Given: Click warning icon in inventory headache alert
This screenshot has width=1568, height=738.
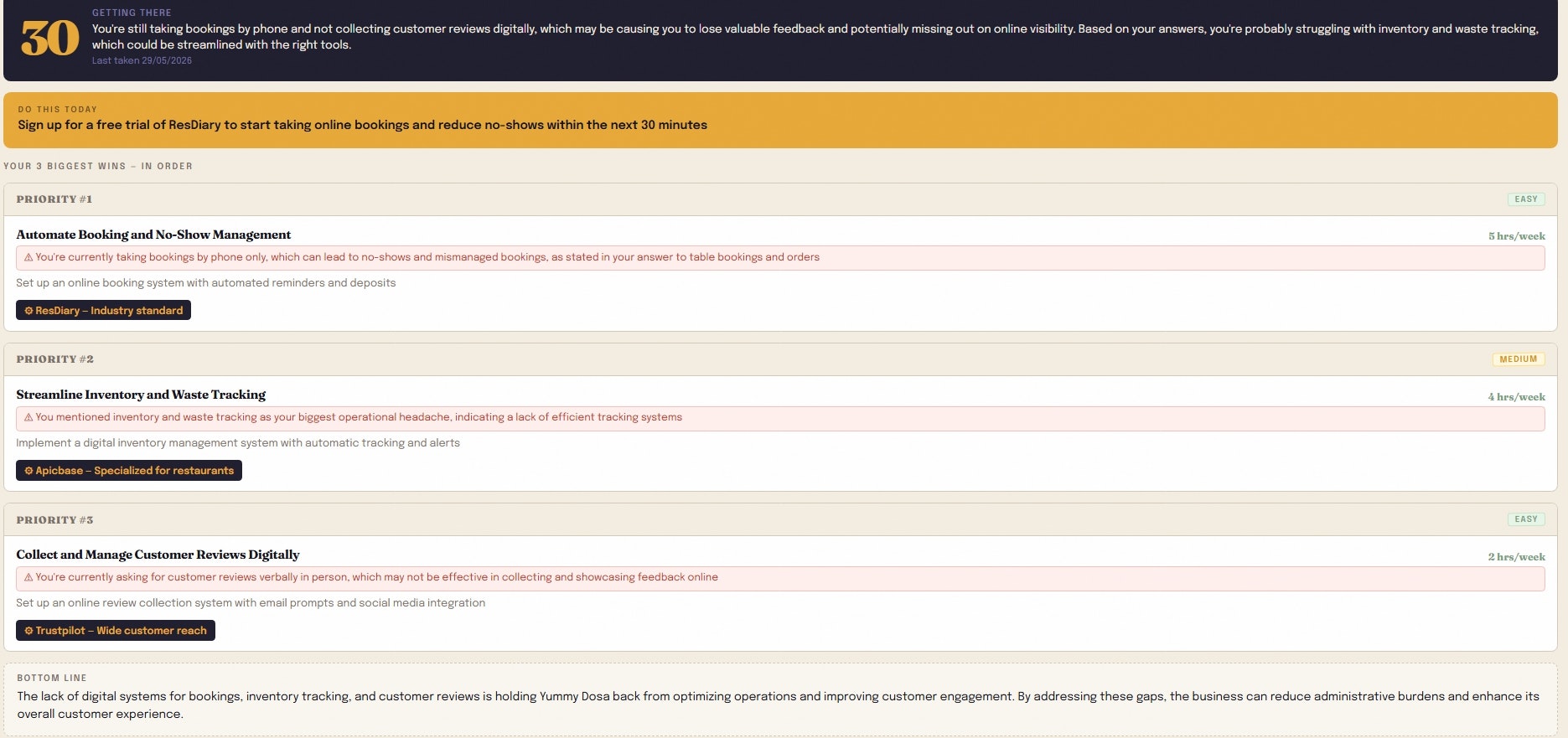Looking at the screenshot, I should (28, 417).
